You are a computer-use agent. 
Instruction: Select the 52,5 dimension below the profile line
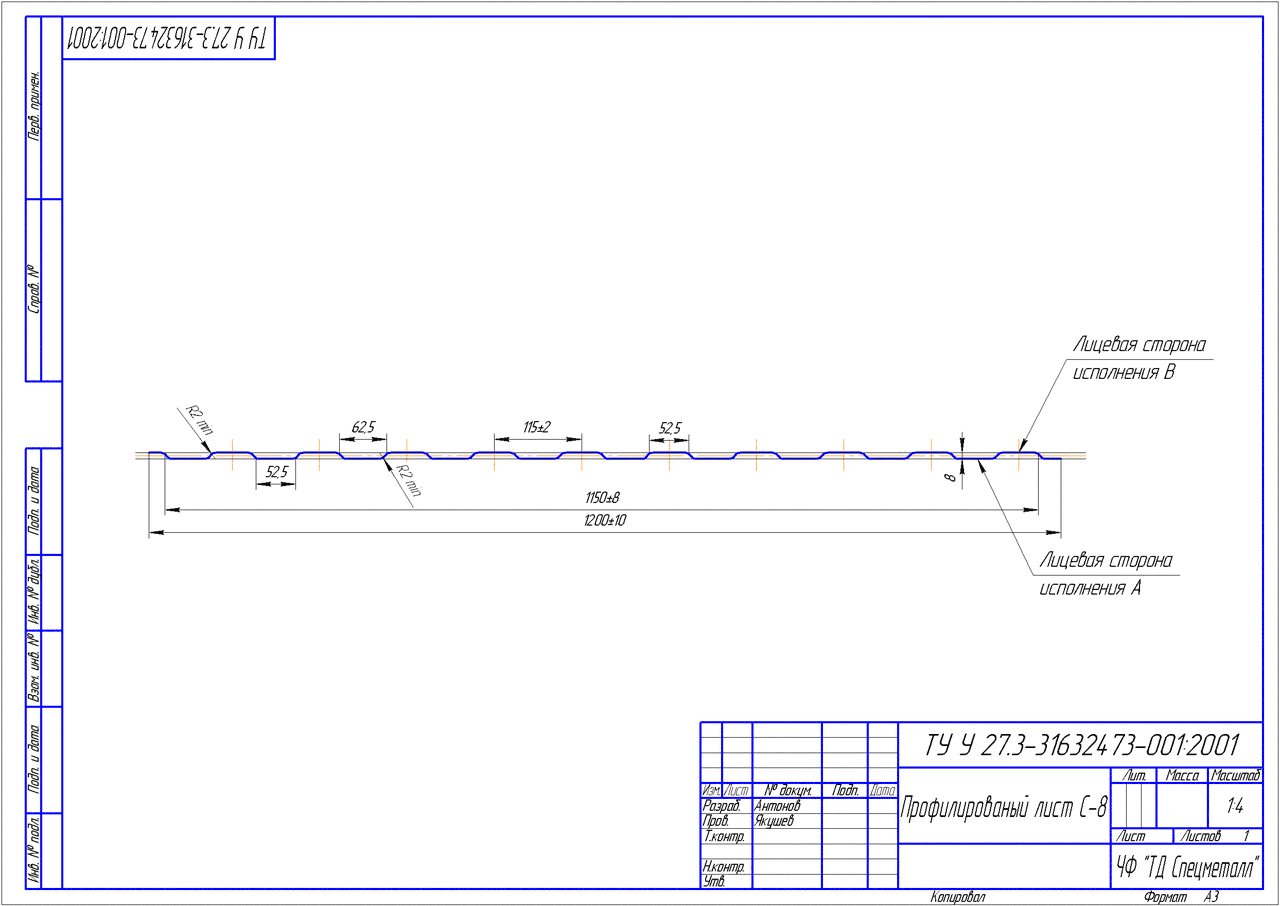tap(277, 472)
